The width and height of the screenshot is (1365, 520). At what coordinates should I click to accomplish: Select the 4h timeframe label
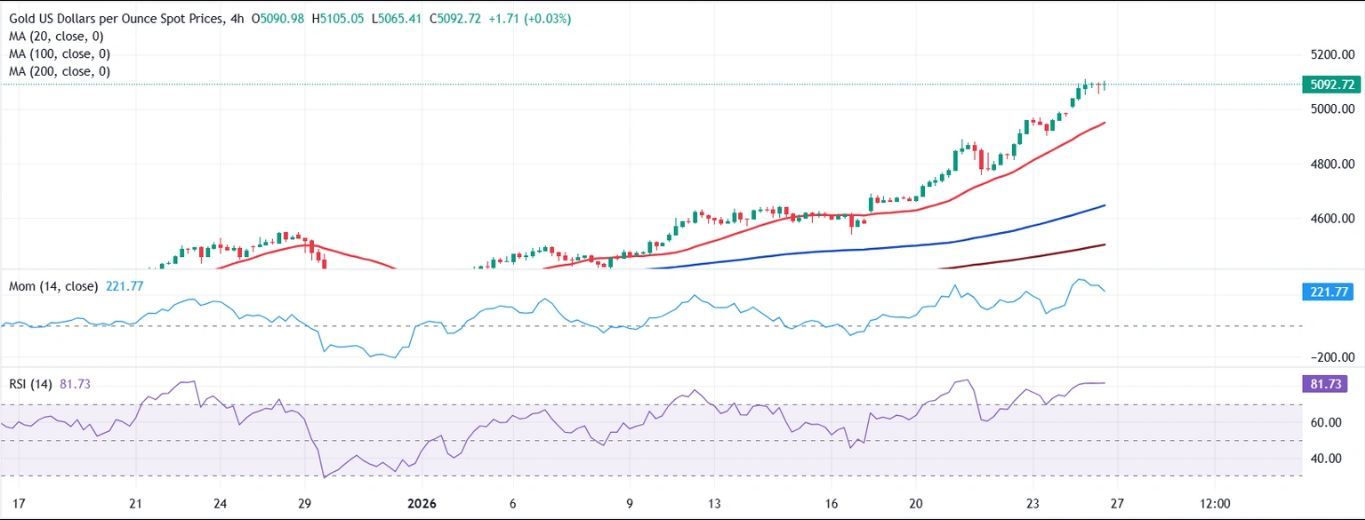coord(235,19)
